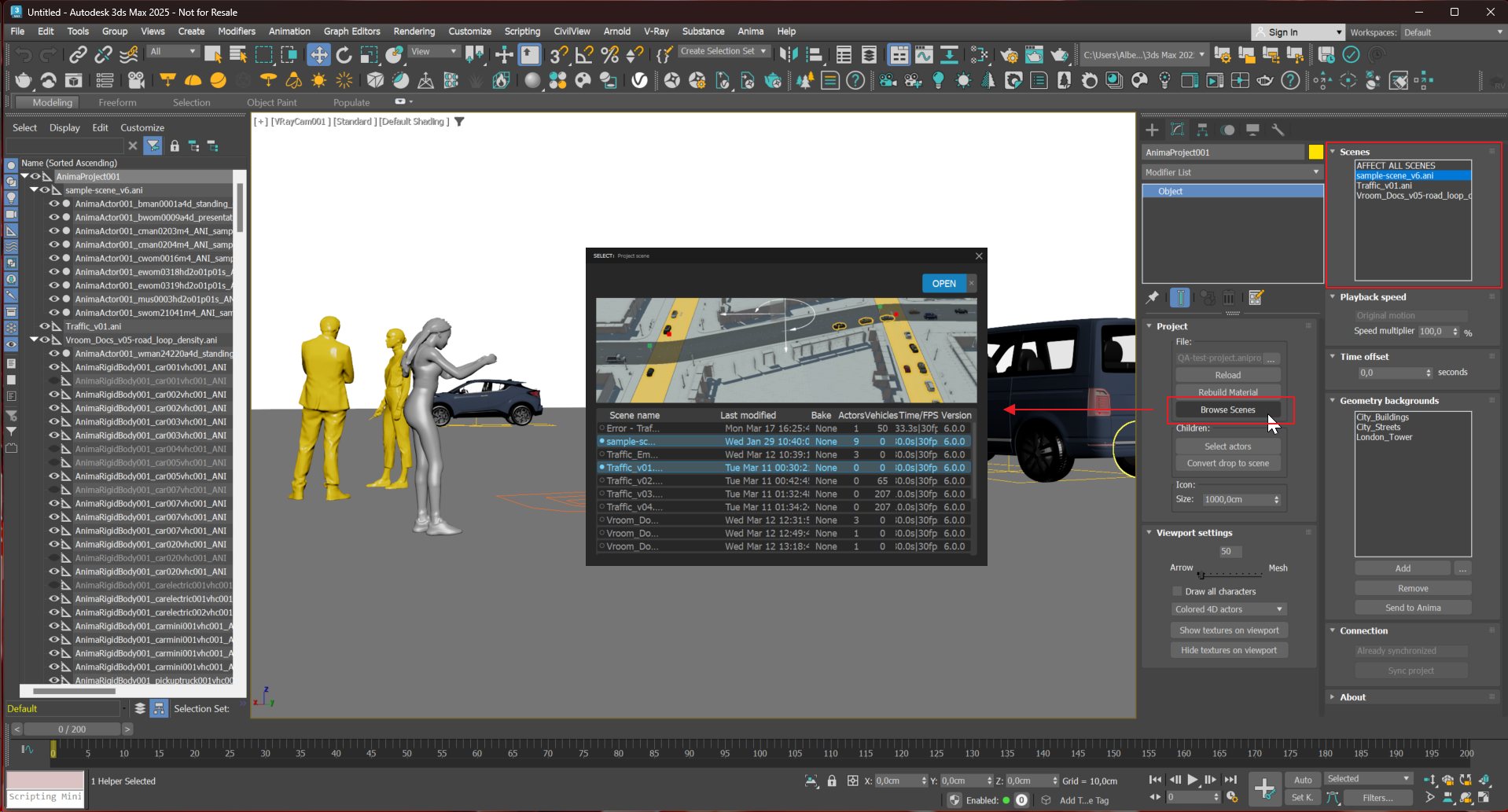Click the Pin Stack icon
1508x812 pixels.
pos(1153,298)
